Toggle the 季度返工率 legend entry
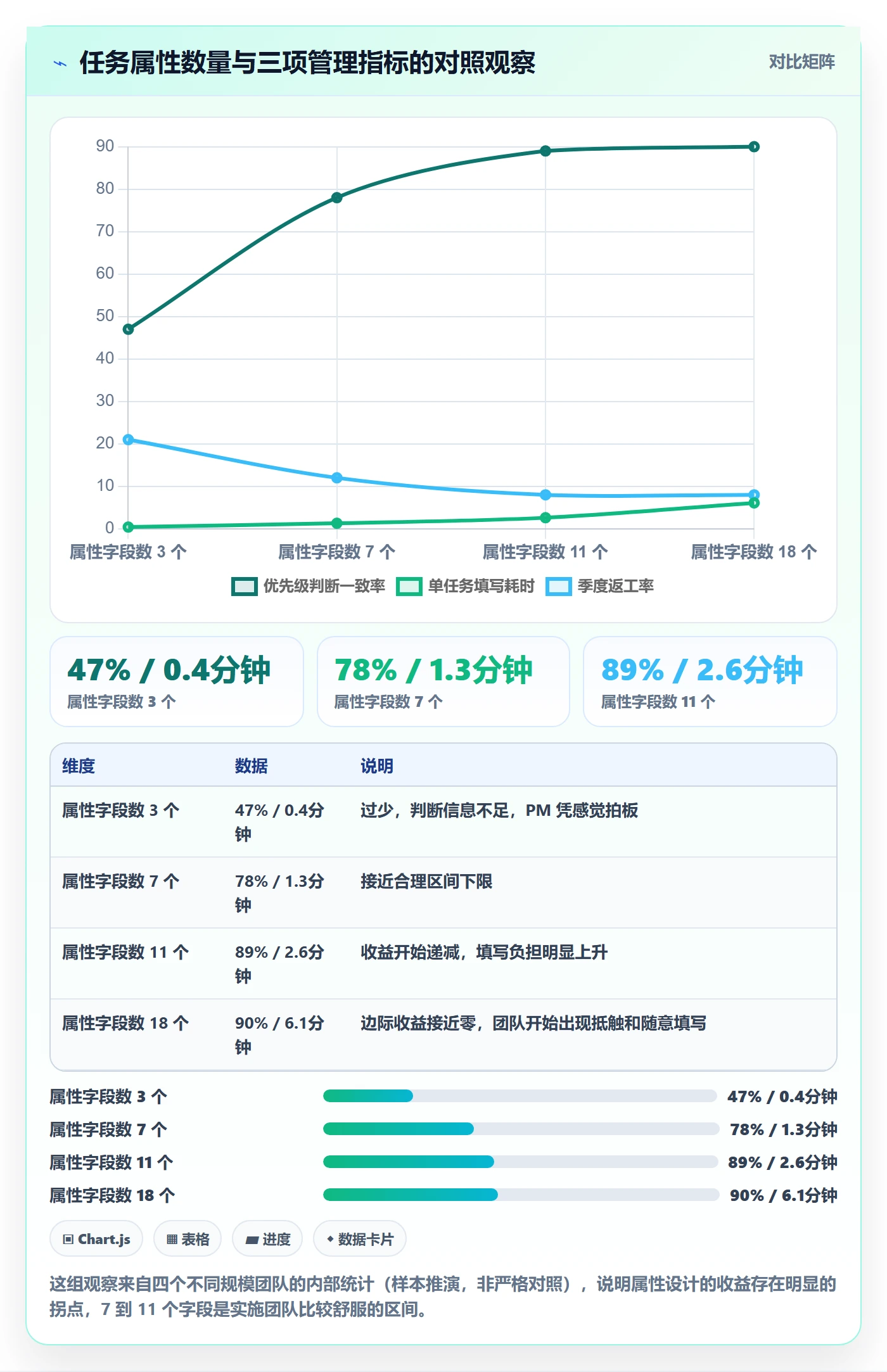This screenshot has height=1372, width=887. tap(600, 586)
